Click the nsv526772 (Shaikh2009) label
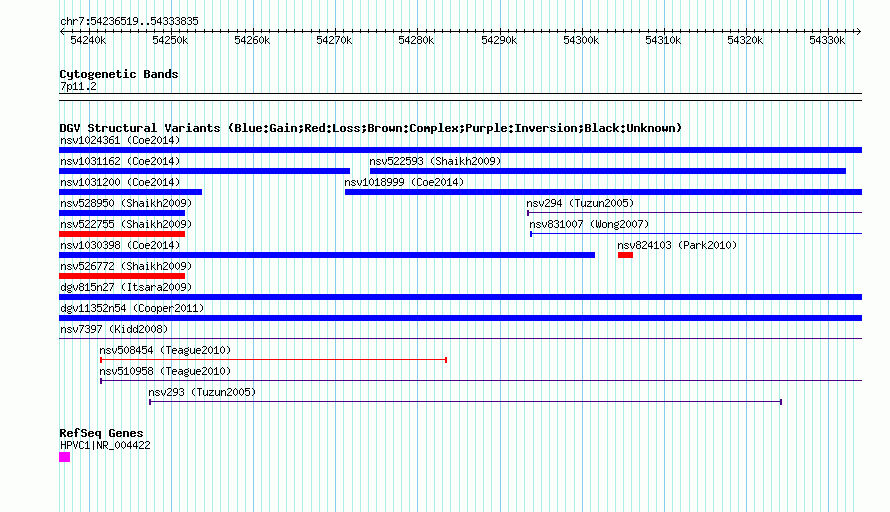The height and width of the screenshot is (512, 890). [x=126, y=266]
